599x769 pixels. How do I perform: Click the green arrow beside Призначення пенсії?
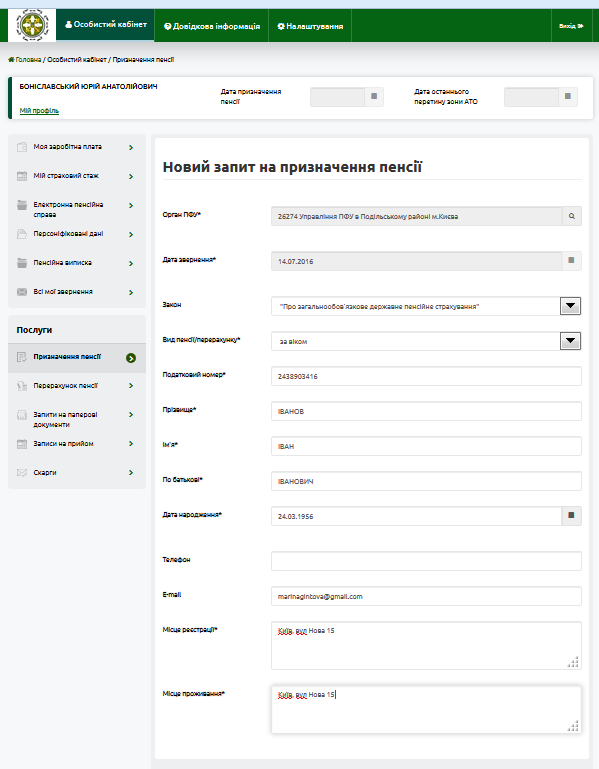[x=130, y=358]
